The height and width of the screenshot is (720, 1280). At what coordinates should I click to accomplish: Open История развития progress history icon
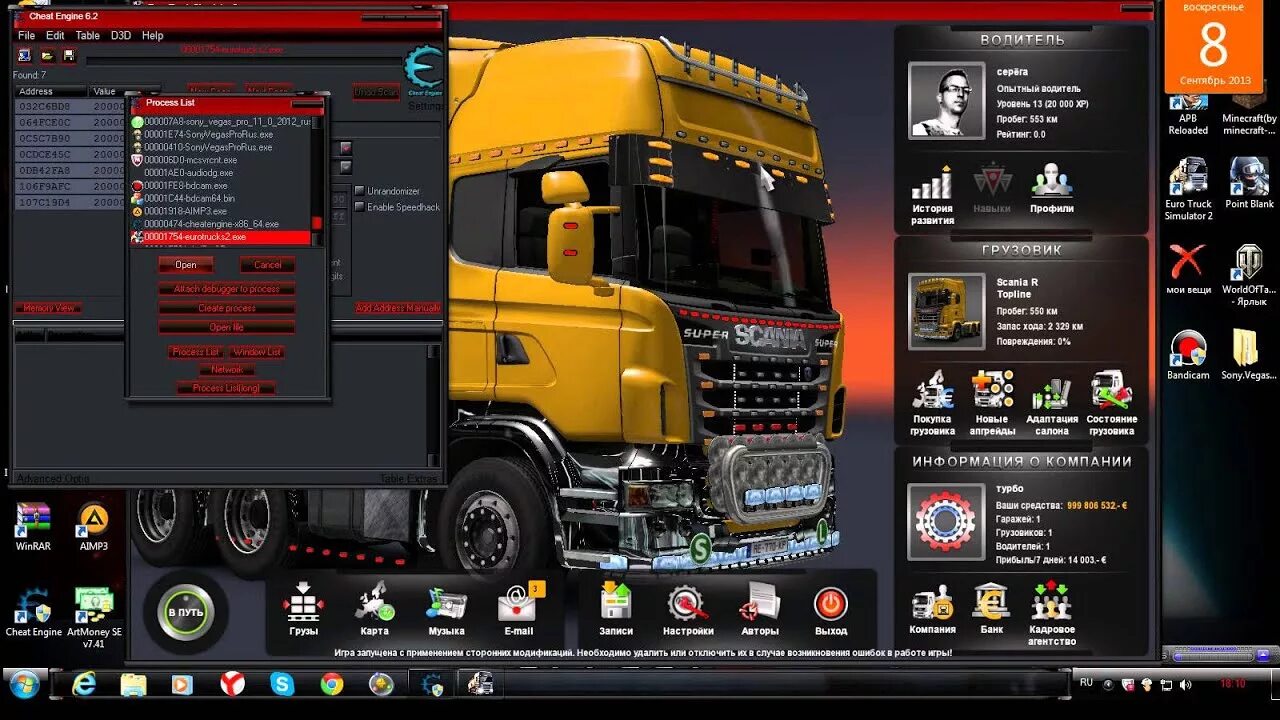pyautogui.click(x=932, y=183)
